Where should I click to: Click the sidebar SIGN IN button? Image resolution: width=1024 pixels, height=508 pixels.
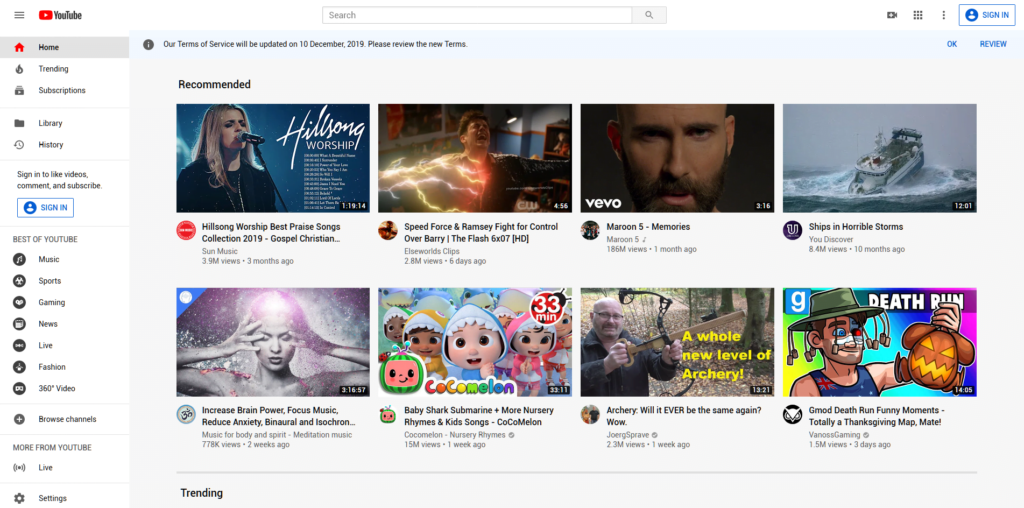tap(46, 208)
